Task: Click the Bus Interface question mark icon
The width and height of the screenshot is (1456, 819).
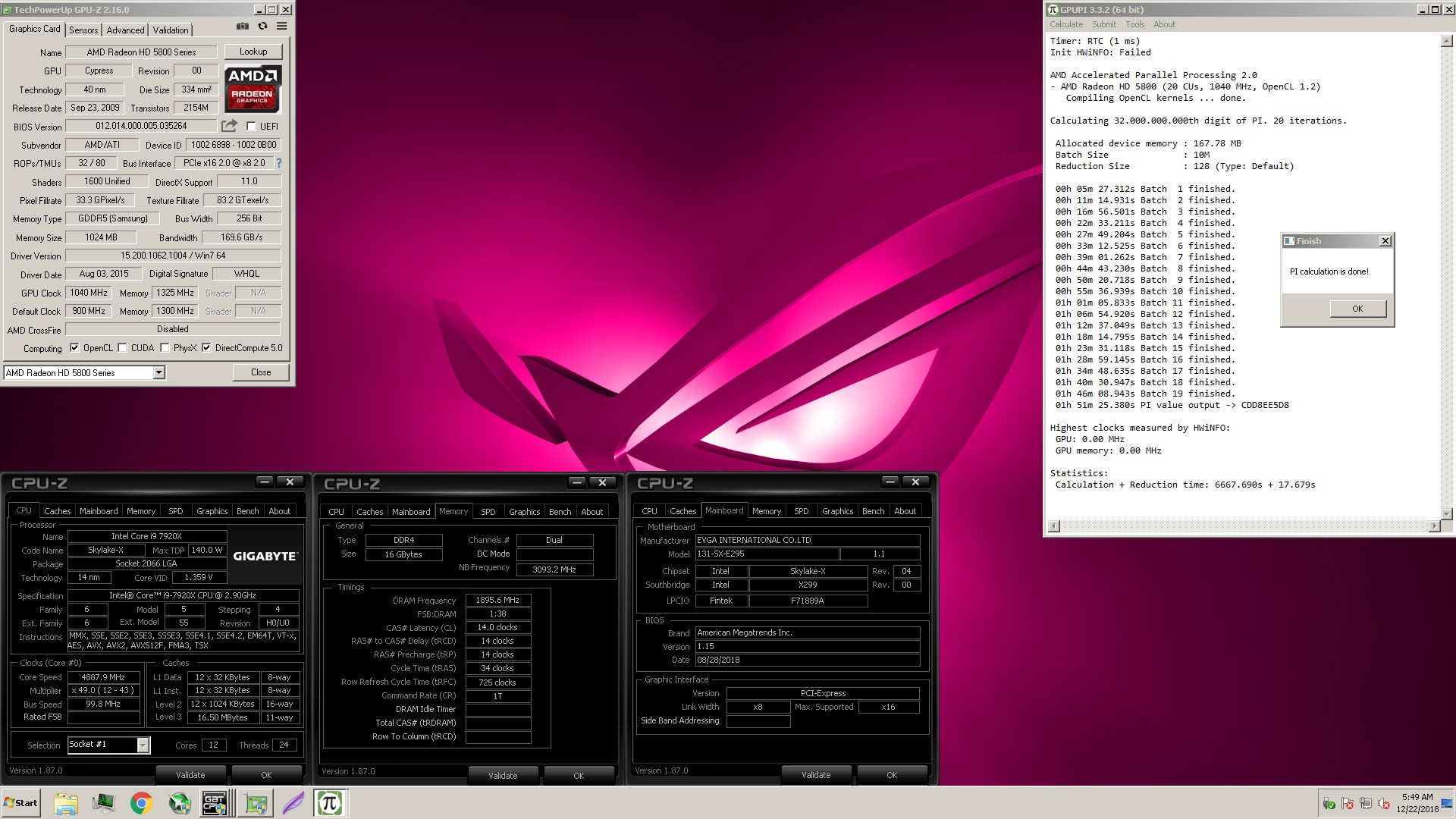Action: pyautogui.click(x=278, y=163)
